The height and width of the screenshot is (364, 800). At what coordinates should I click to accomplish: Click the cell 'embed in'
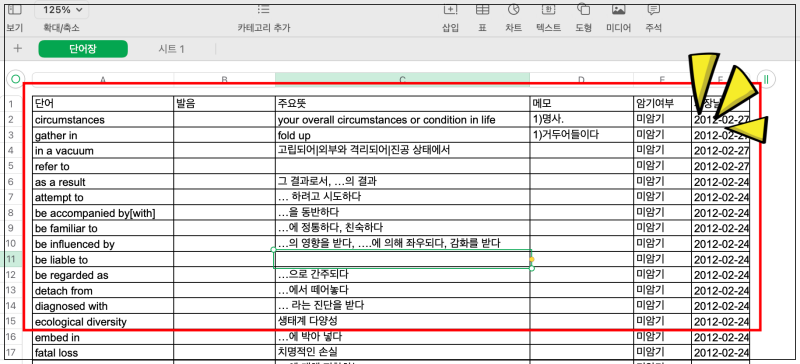[x=103, y=337]
